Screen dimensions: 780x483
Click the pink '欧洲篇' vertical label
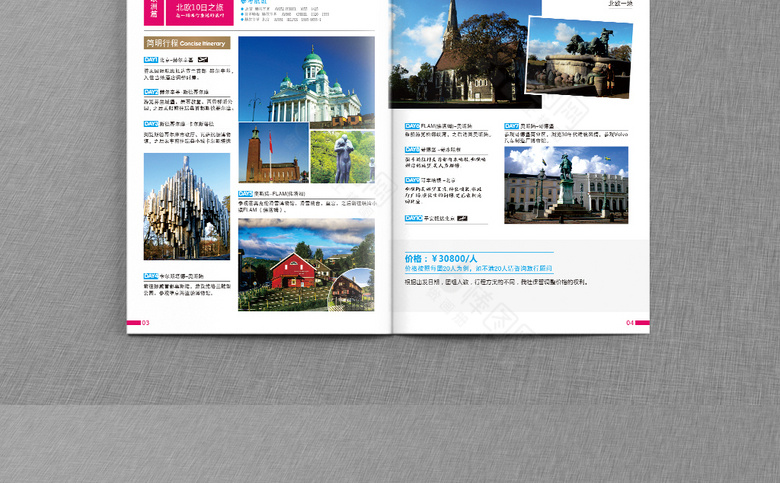[154, 12]
